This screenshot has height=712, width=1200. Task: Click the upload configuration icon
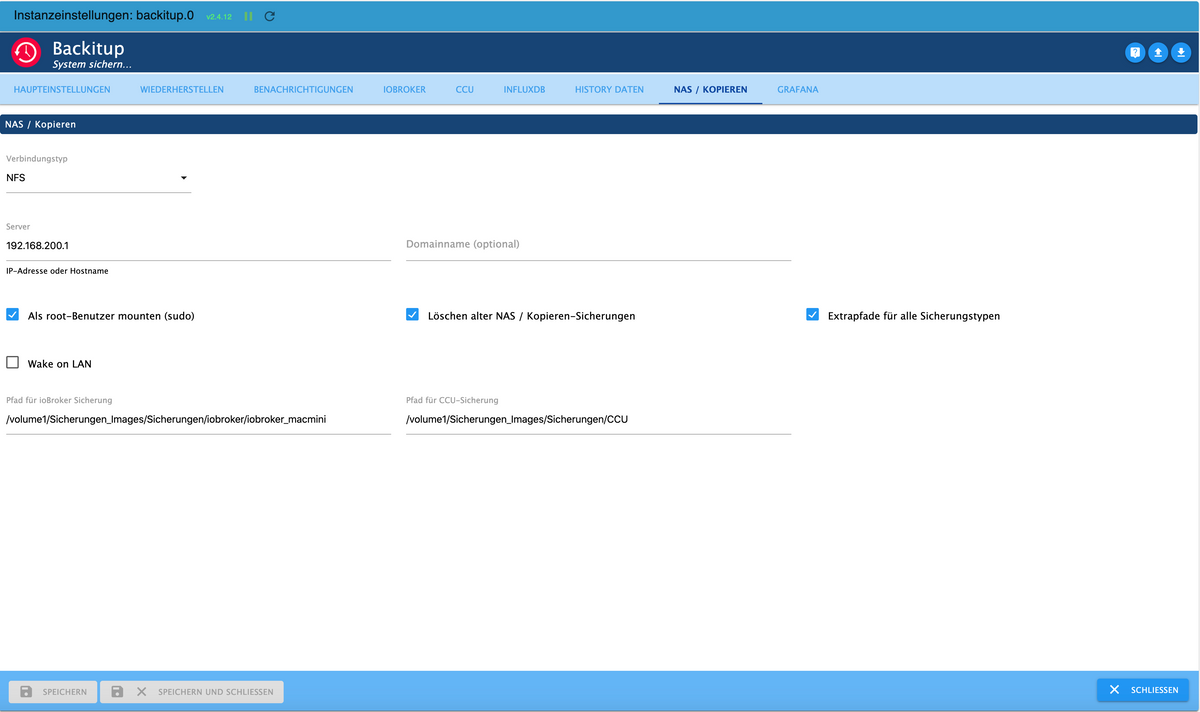[1158, 52]
